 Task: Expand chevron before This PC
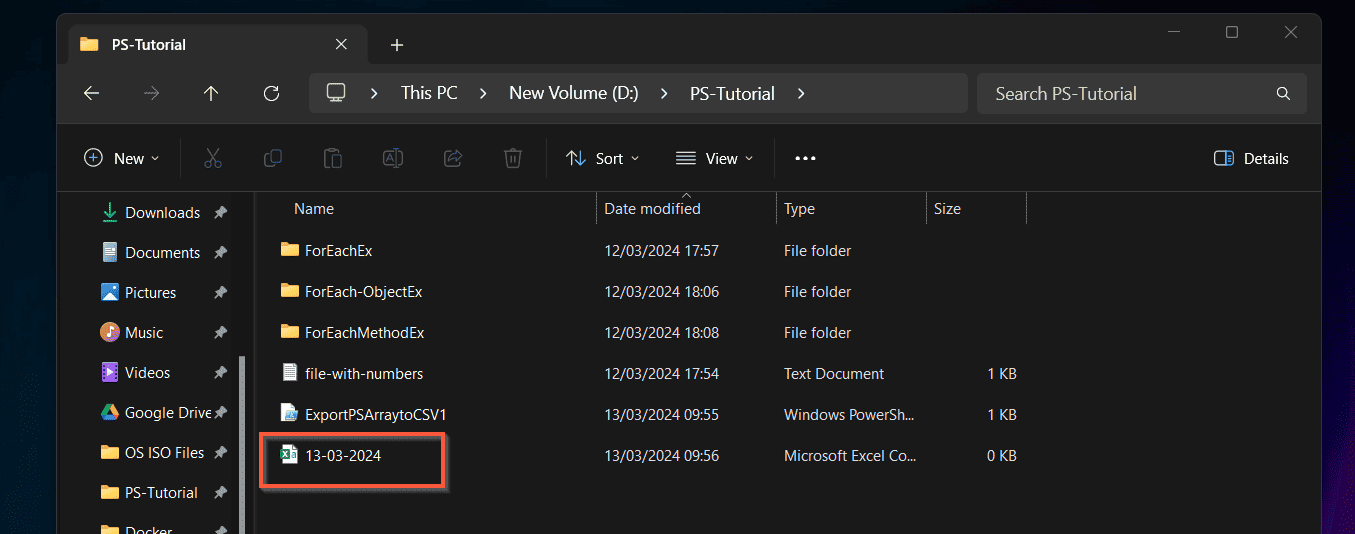(x=374, y=93)
